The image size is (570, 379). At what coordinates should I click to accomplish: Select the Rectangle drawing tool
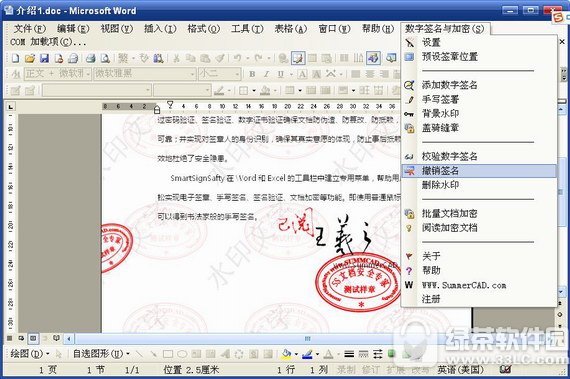click(168, 354)
